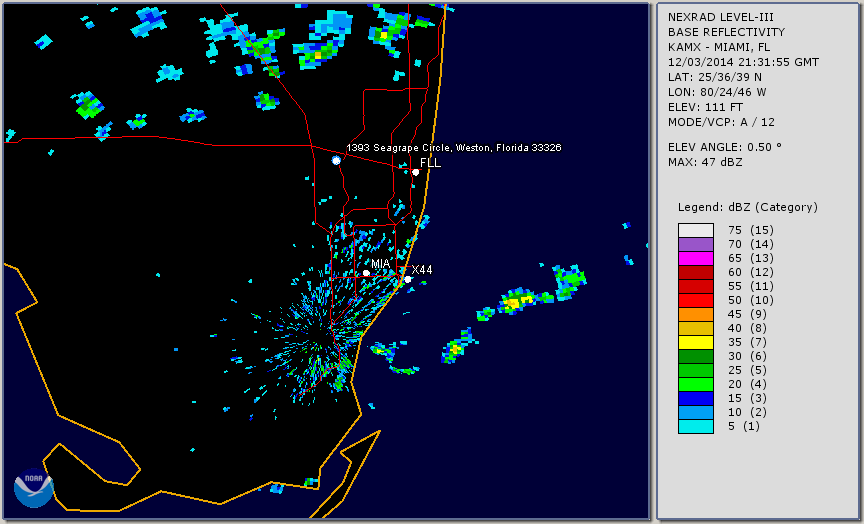Click the 5 (1) legend label

tap(744, 426)
